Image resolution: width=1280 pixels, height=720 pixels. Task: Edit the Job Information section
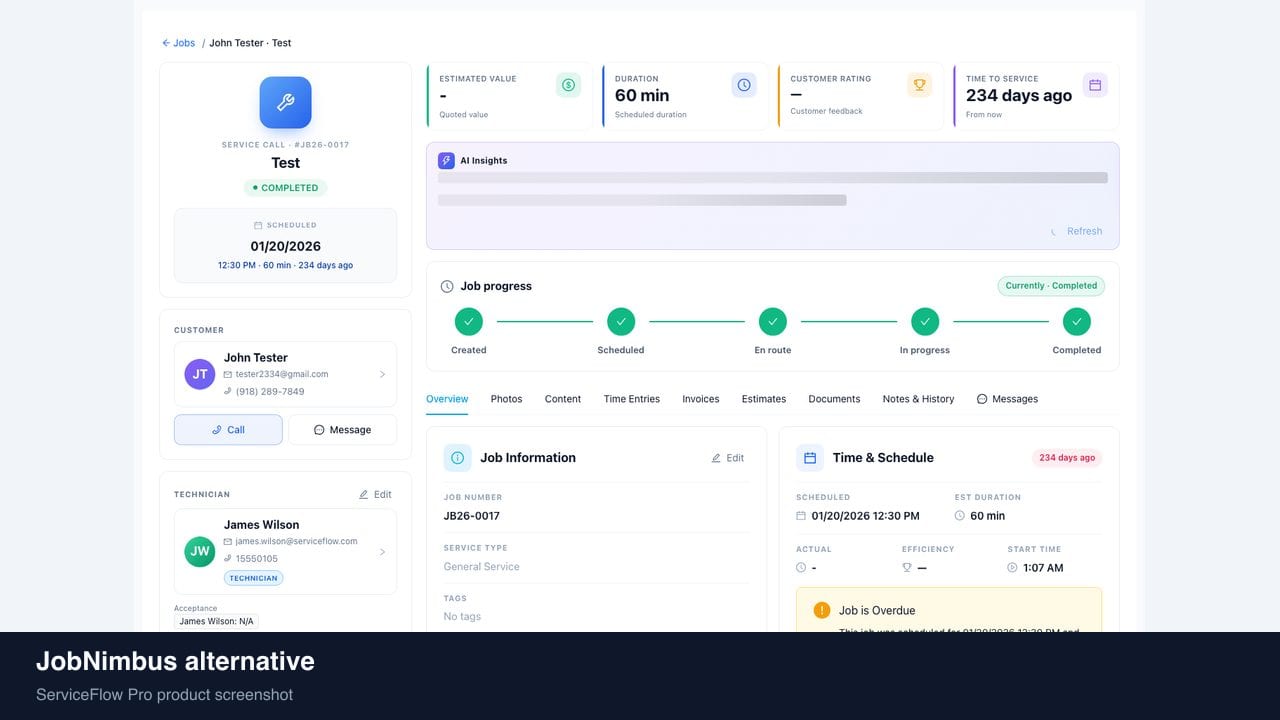click(728, 458)
